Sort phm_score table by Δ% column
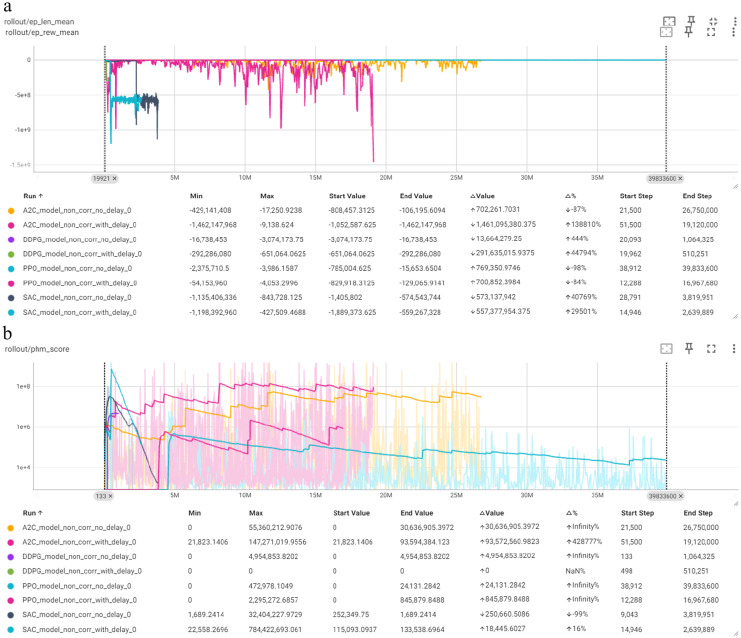Screen dimensions: 741x638 (x=571, y=513)
